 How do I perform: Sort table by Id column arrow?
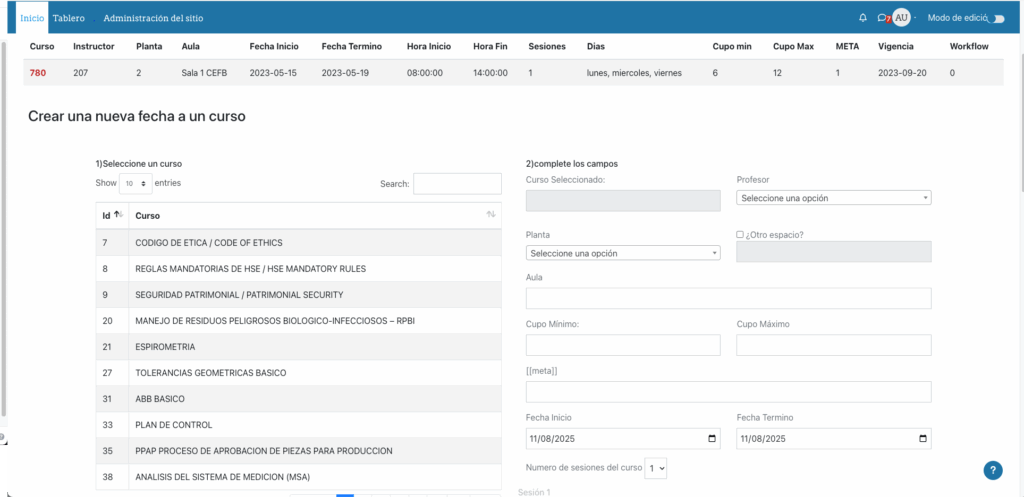tap(118, 215)
